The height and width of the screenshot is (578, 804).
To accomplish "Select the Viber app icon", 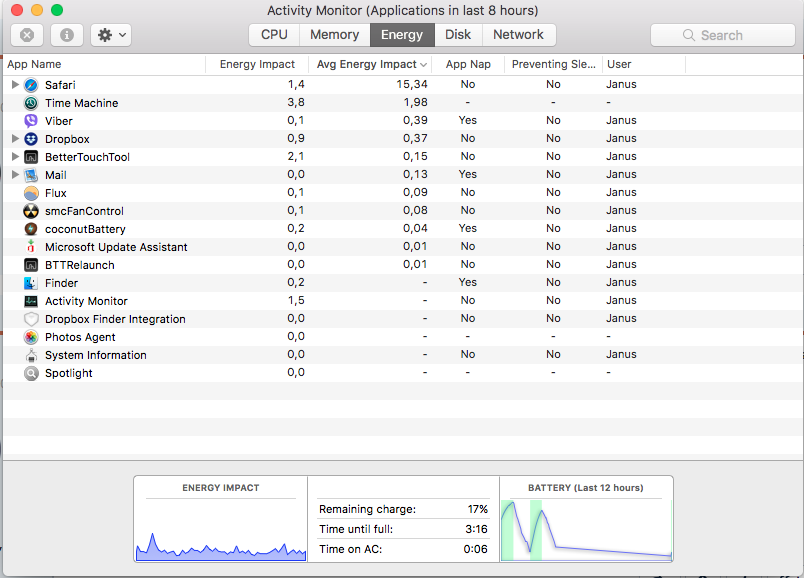I will [31, 121].
